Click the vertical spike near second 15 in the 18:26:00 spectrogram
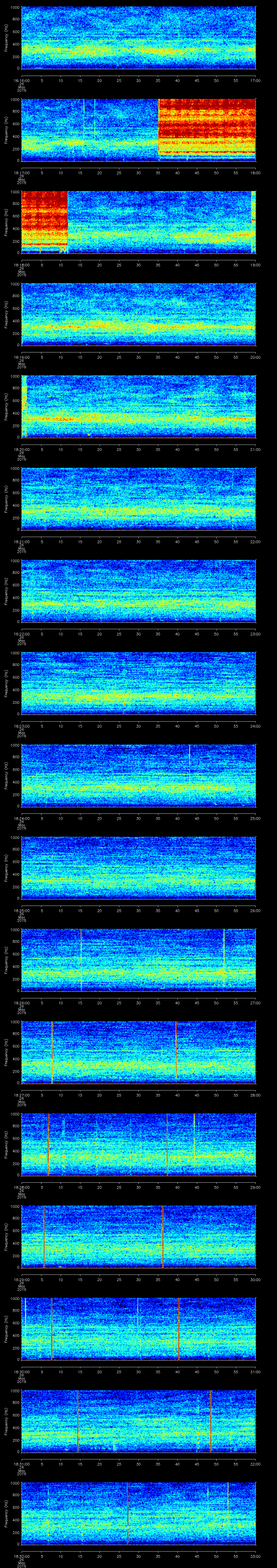Screen dimensions: 277x1568 81,960
